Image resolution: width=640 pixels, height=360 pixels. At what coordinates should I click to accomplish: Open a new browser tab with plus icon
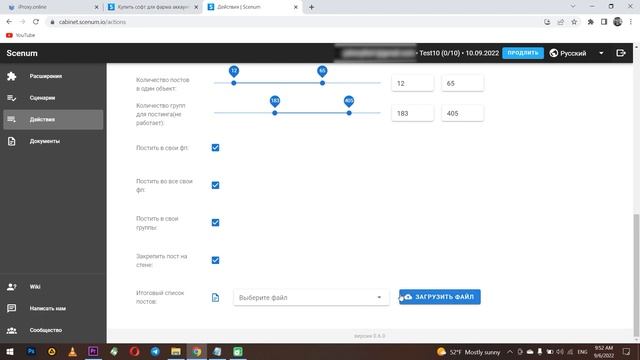[311, 7]
